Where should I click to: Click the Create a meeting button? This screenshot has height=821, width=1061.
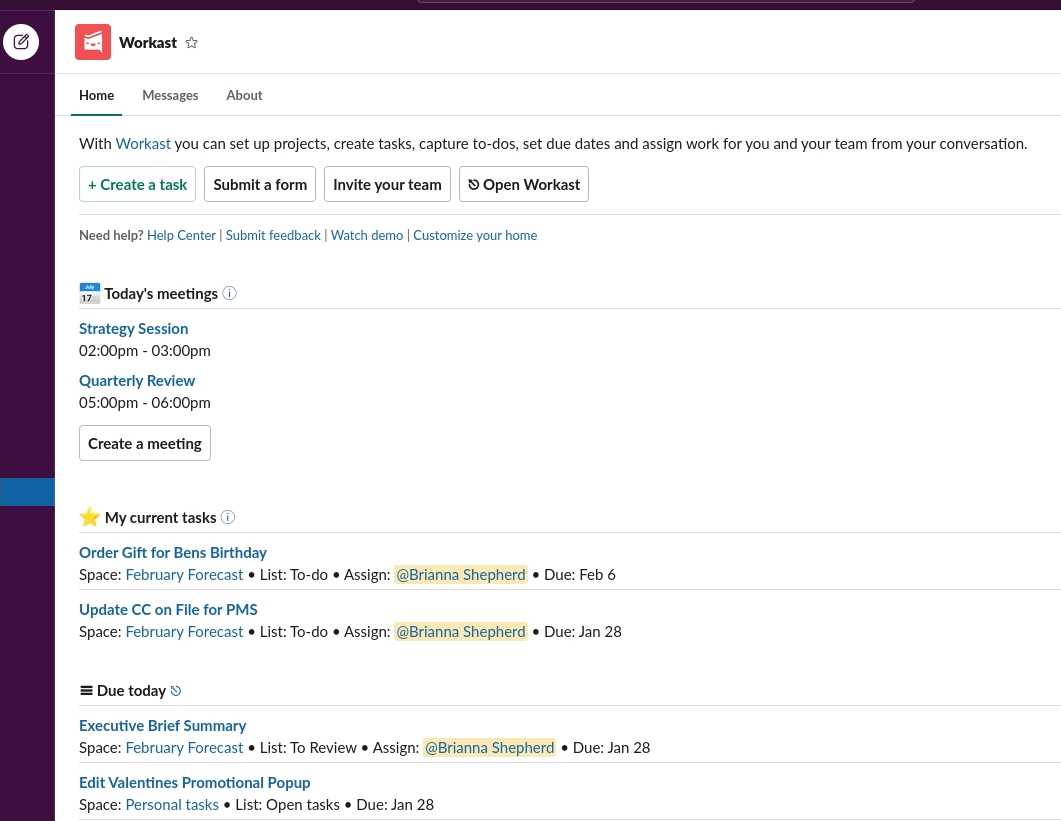pos(145,443)
